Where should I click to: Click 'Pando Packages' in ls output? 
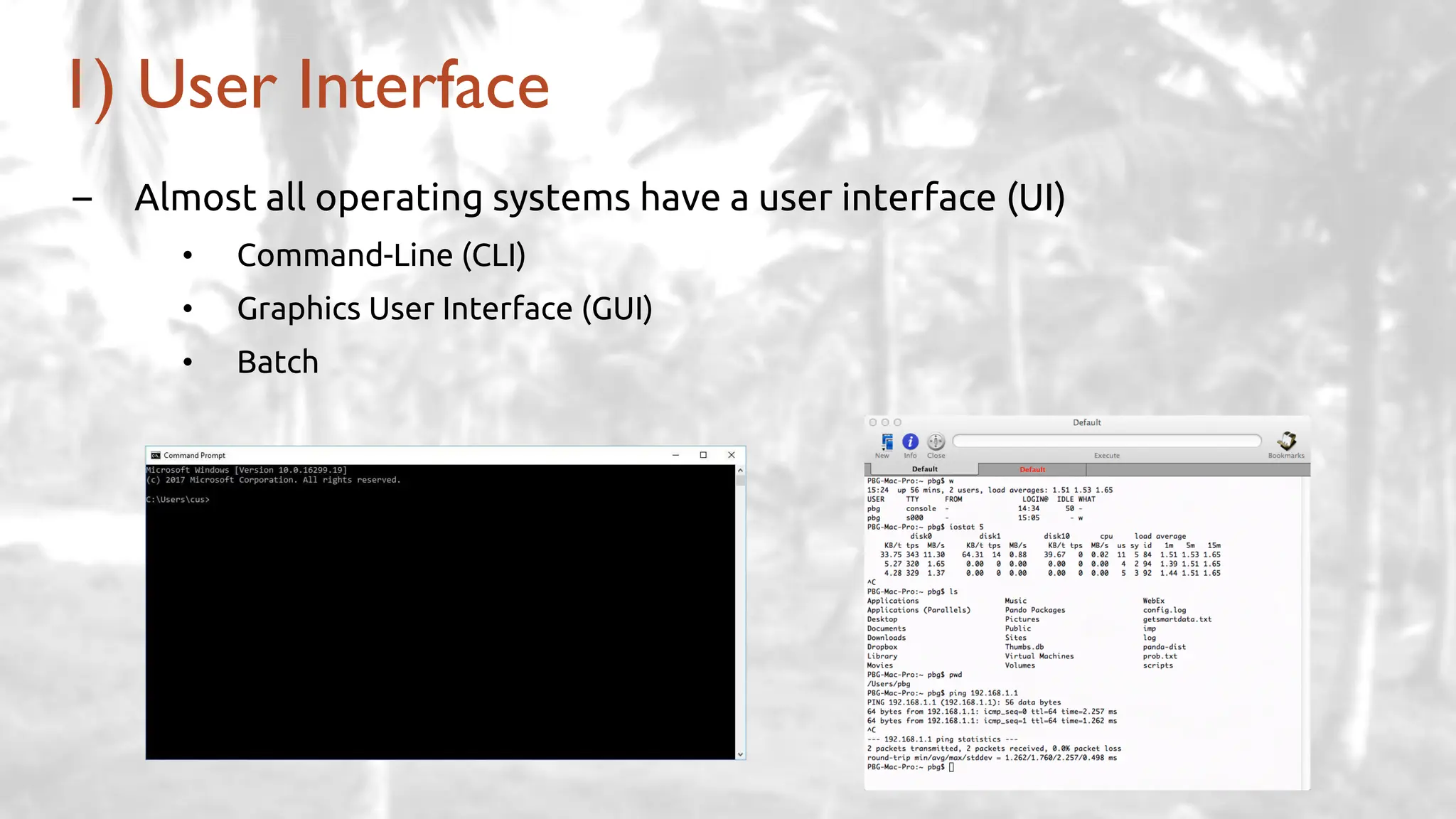(x=1035, y=610)
